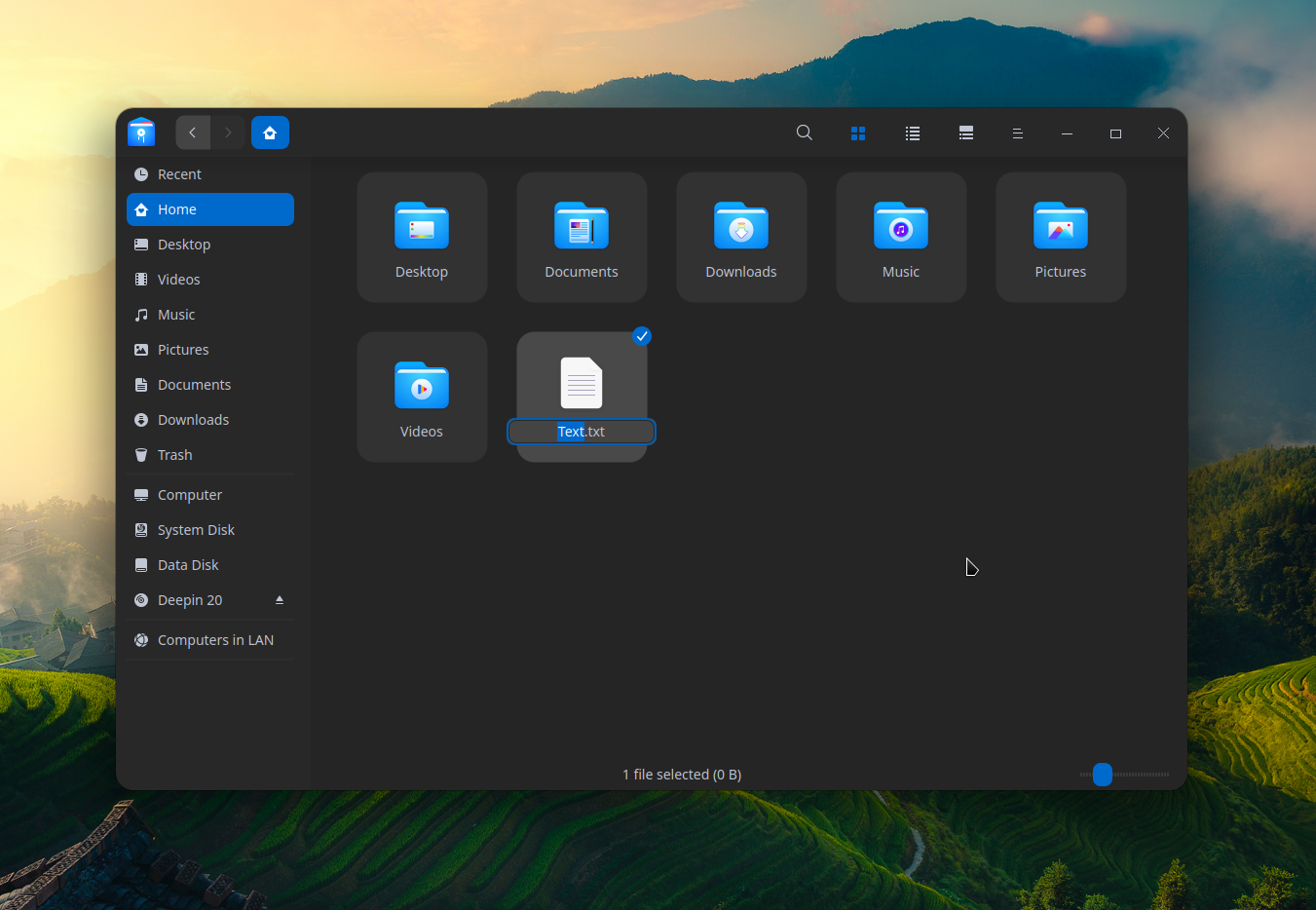The image size is (1316, 910).
Task: Click the Home address bar button
Action: [x=270, y=133]
